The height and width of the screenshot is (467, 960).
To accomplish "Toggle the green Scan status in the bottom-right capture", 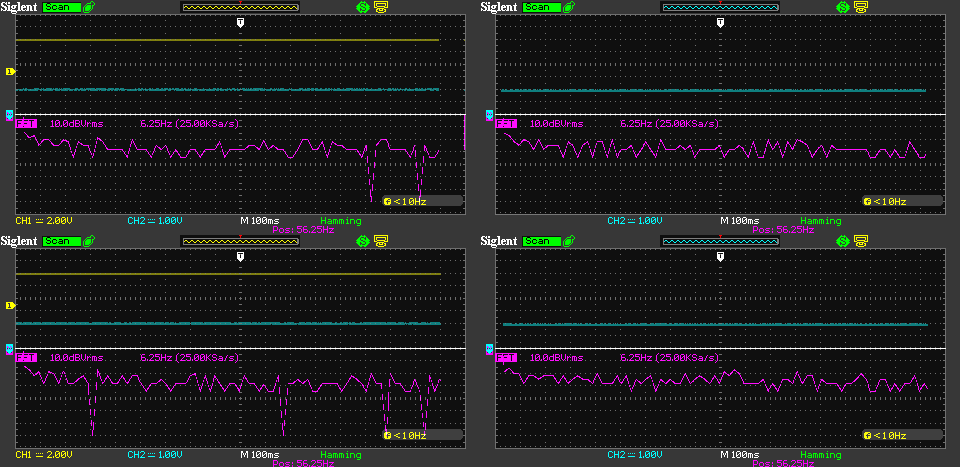I will coord(539,241).
